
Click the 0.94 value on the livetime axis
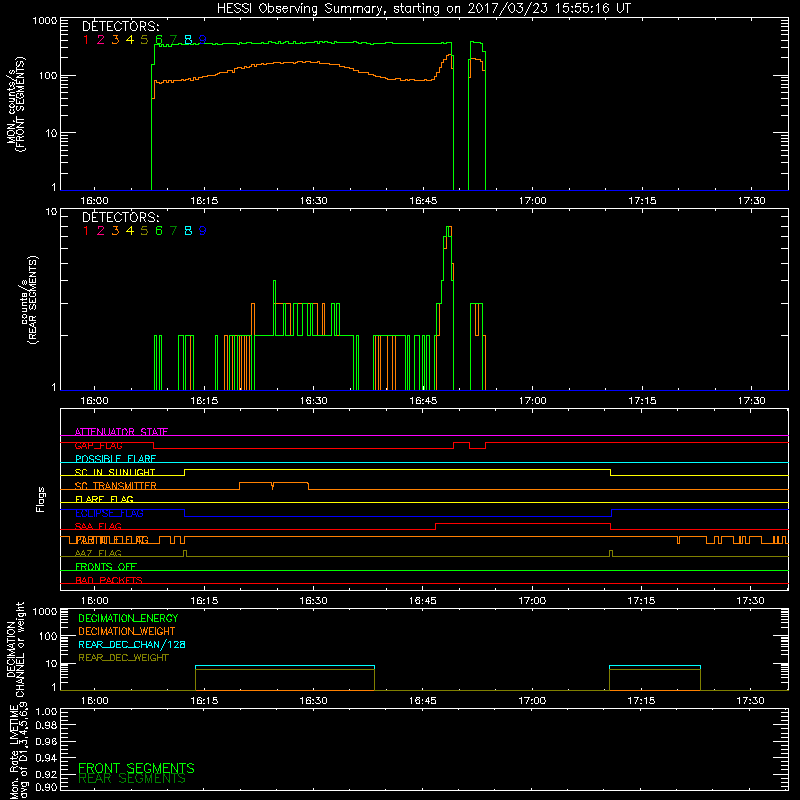[46, 757]
